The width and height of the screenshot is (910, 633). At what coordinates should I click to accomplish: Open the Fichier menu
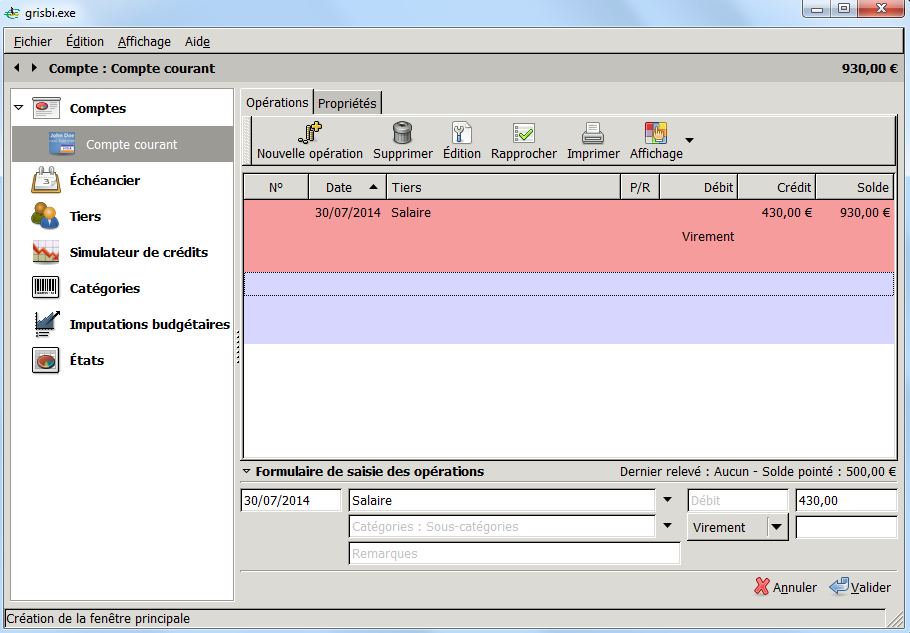pyautogui.click(x=32, y=41)
